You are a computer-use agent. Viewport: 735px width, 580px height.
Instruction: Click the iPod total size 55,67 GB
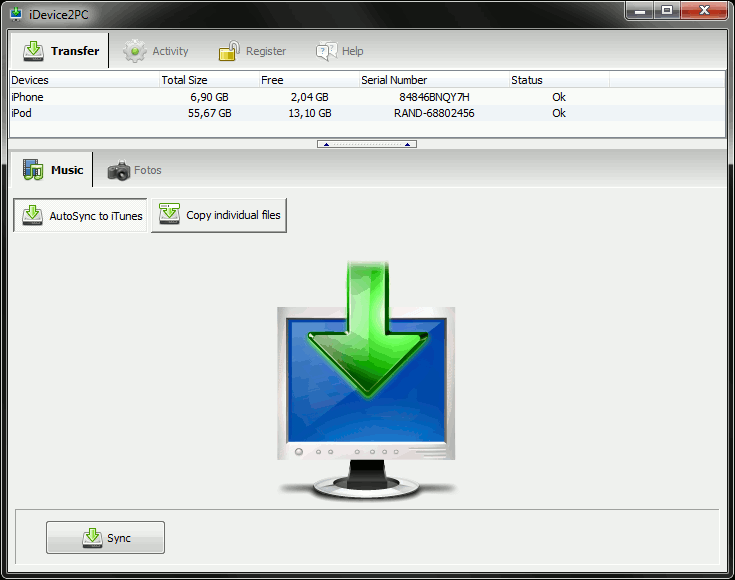pos(210,113)
